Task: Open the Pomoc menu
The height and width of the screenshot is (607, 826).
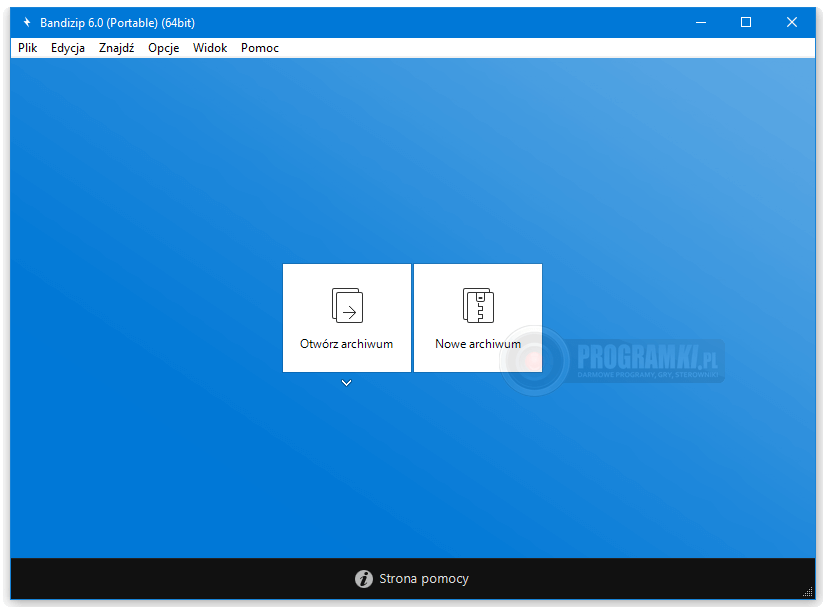Action: tap(260, 48)
